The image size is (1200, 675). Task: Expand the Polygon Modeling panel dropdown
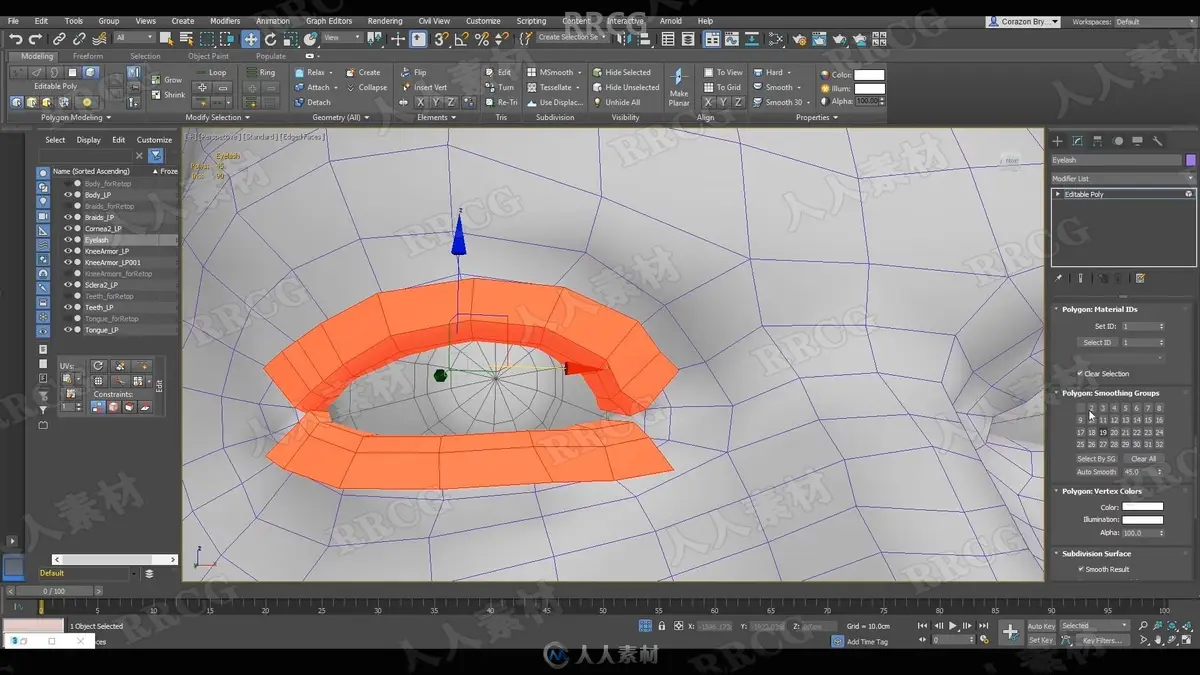[x=75, y=117]
